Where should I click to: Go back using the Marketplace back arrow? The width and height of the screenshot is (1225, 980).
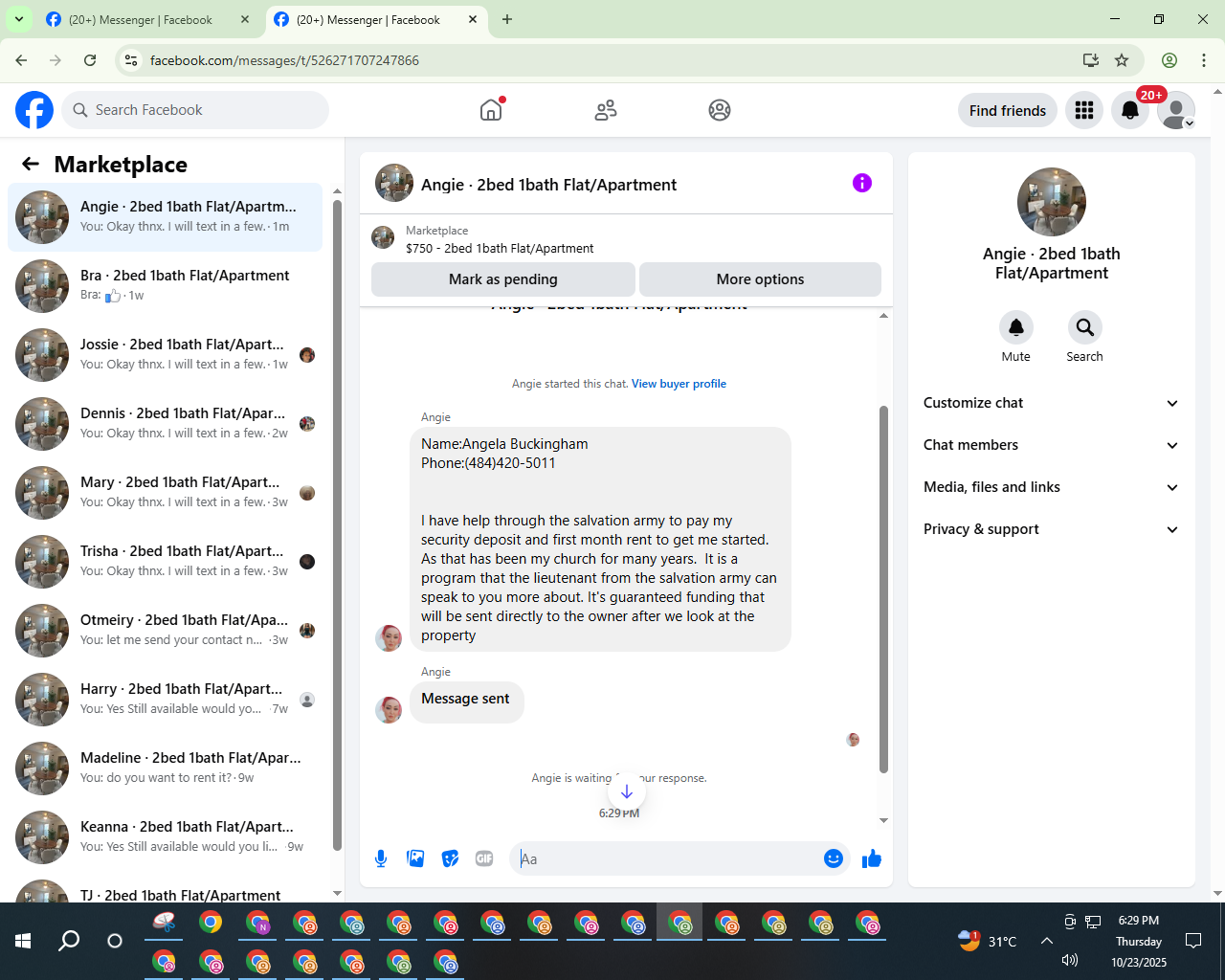click(31, 164)
